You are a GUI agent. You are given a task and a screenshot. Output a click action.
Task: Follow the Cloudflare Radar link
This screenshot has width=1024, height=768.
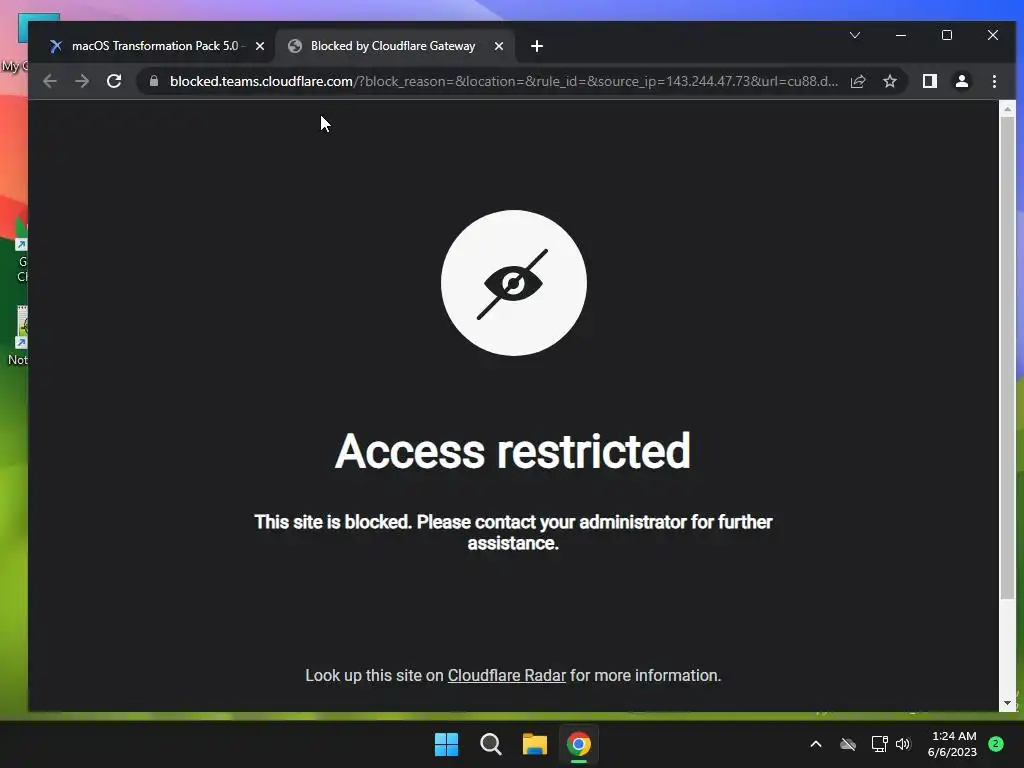coord(507,675)
